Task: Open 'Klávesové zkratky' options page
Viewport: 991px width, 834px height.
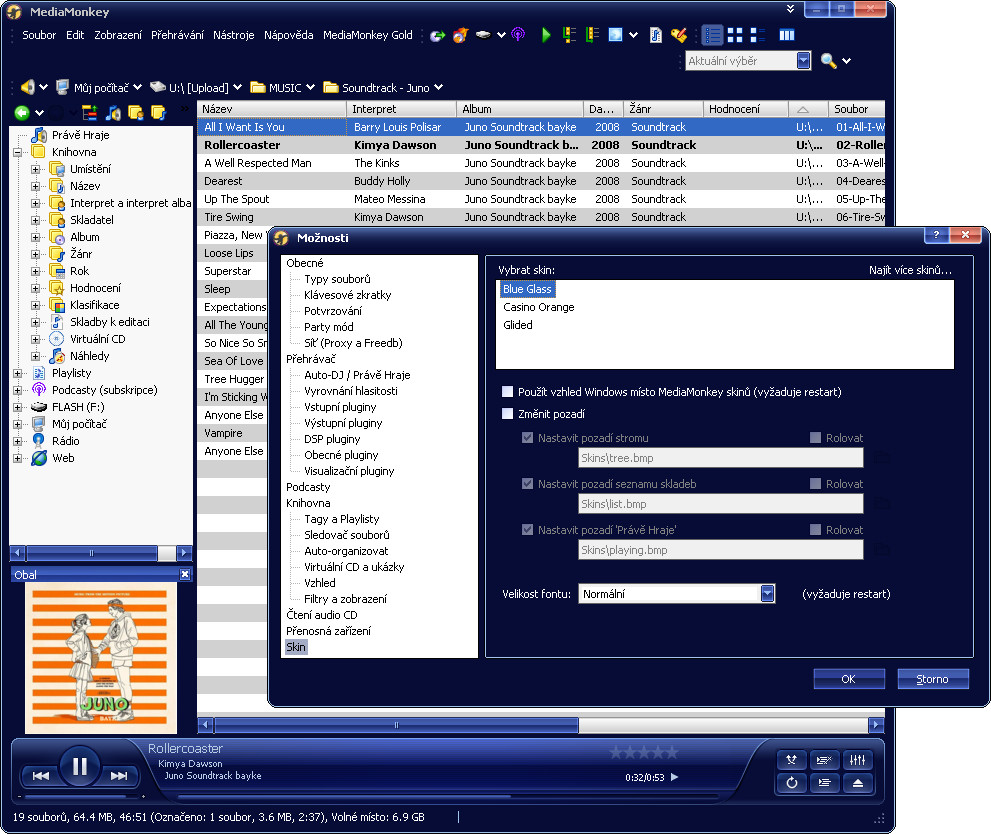Action: click(348, 295)
